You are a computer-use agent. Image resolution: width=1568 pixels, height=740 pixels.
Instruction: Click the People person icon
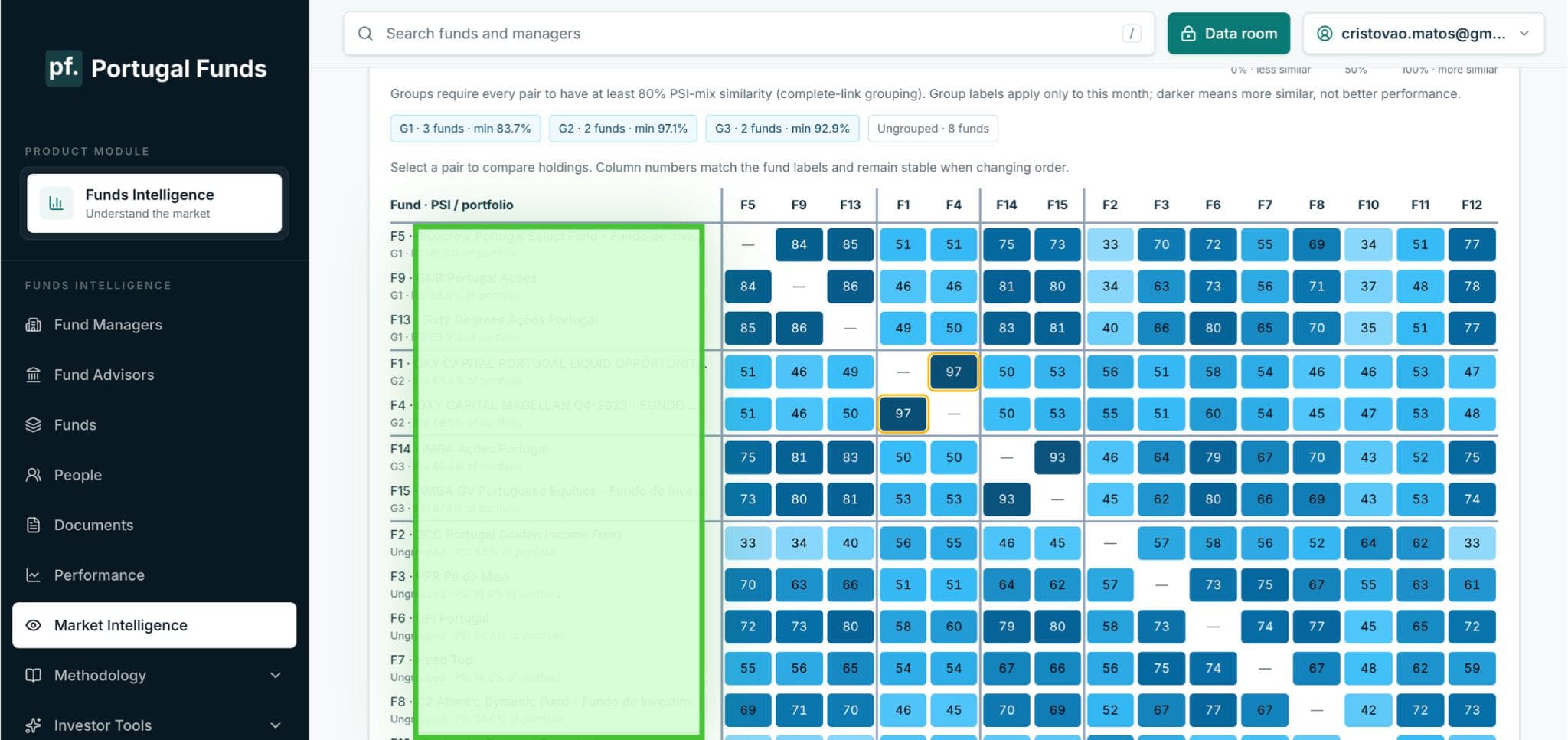coord(33,475)
